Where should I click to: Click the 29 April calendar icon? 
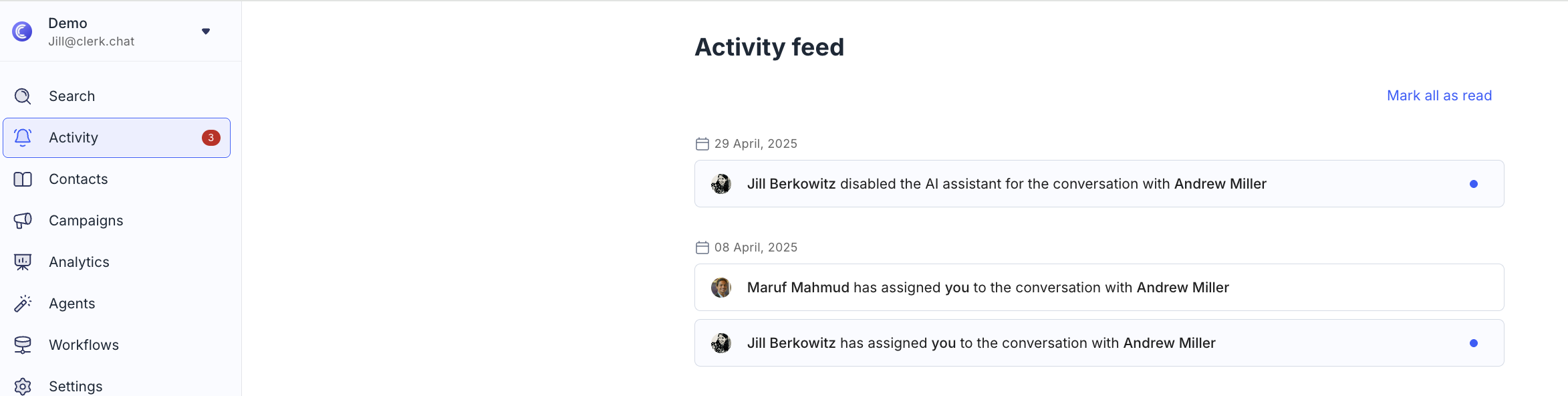tap(702, 144)
